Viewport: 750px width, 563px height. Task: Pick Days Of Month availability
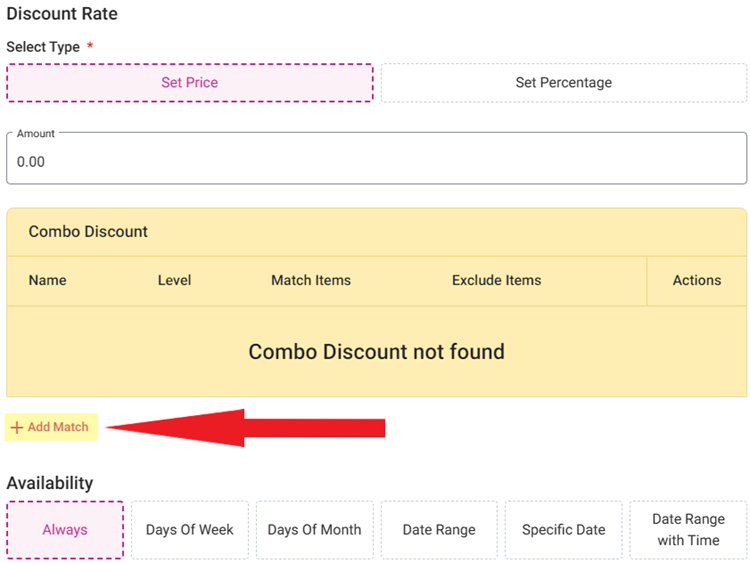pyautogui.click(x=314, y=529)
